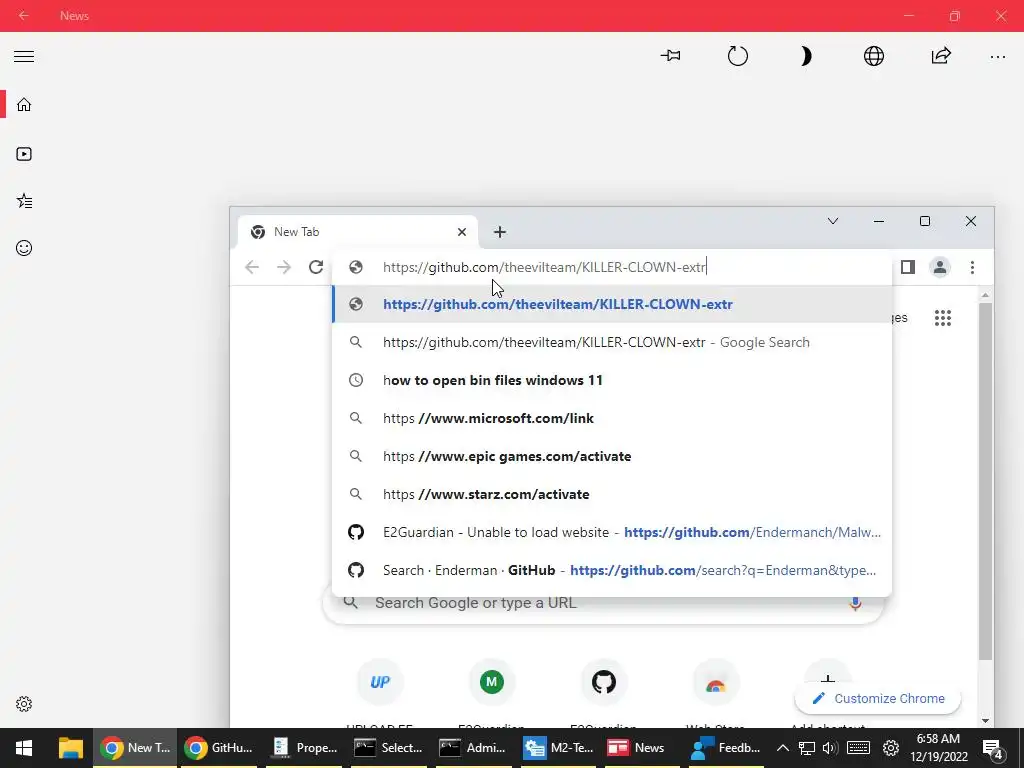Open the Chrome profile avatar

[x=940, y=267]
